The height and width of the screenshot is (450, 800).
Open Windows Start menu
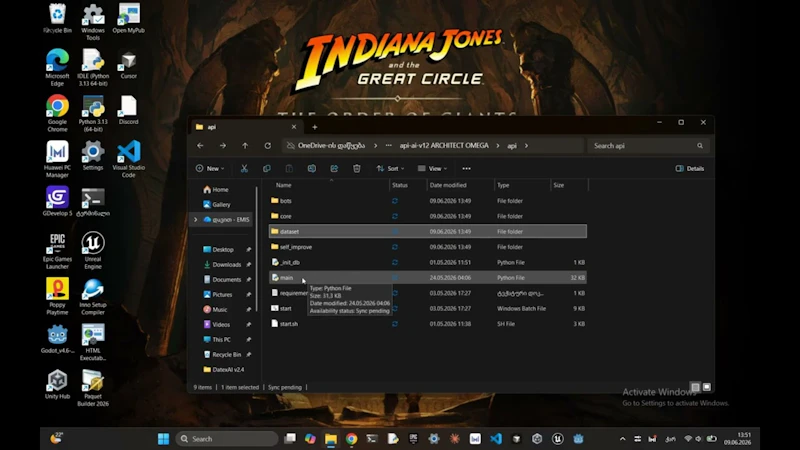click(x=163, y=439)
